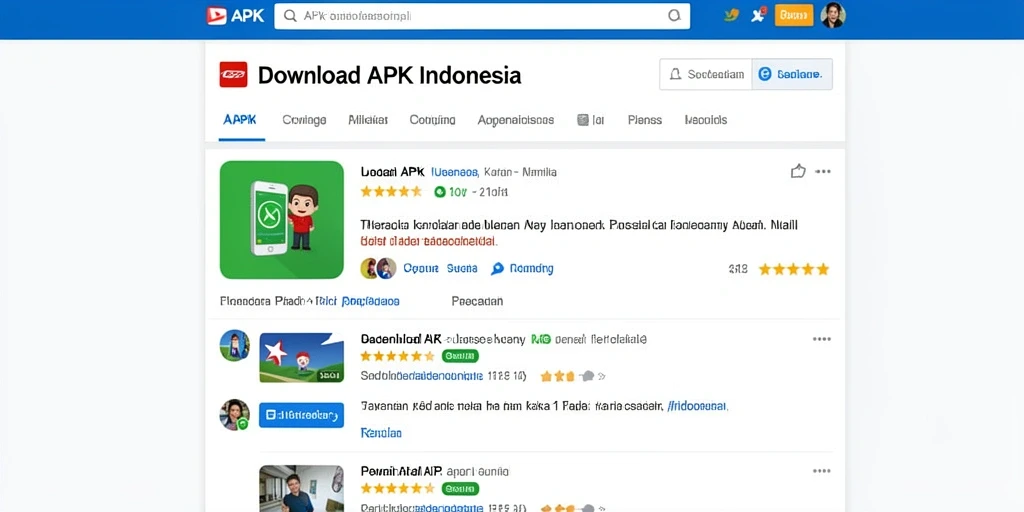The width and height of the screenshot is (1024, 512).
Task: Switch to the Aopenaicisoes tab
Action: click(516, 120)
